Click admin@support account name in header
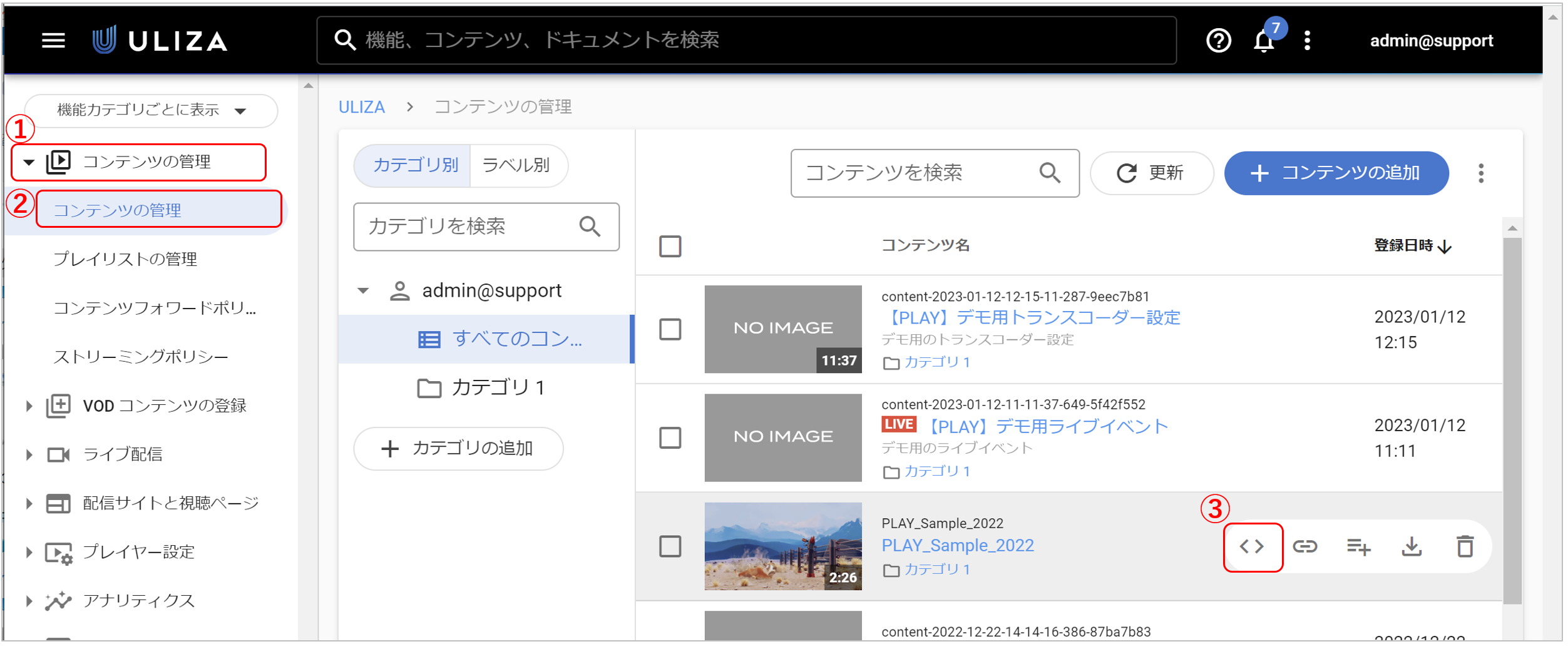Viewport: 1568px width, 649px height. [x=1431, y=41]
